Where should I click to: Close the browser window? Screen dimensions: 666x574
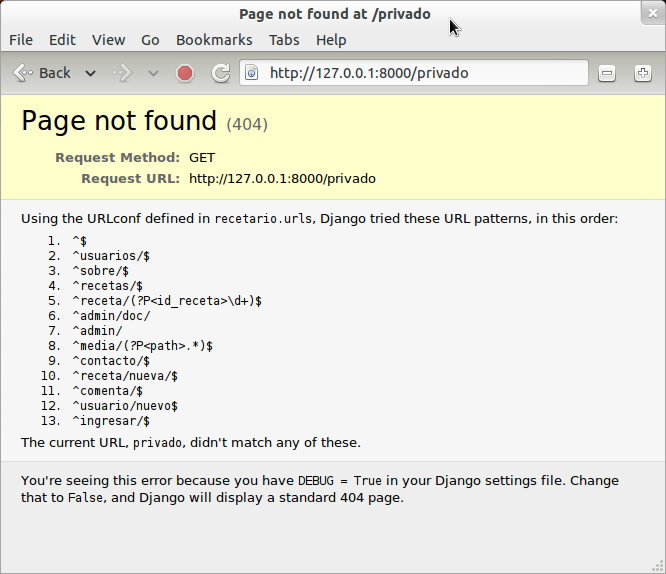pyautogui.click(x=653, y=13)
